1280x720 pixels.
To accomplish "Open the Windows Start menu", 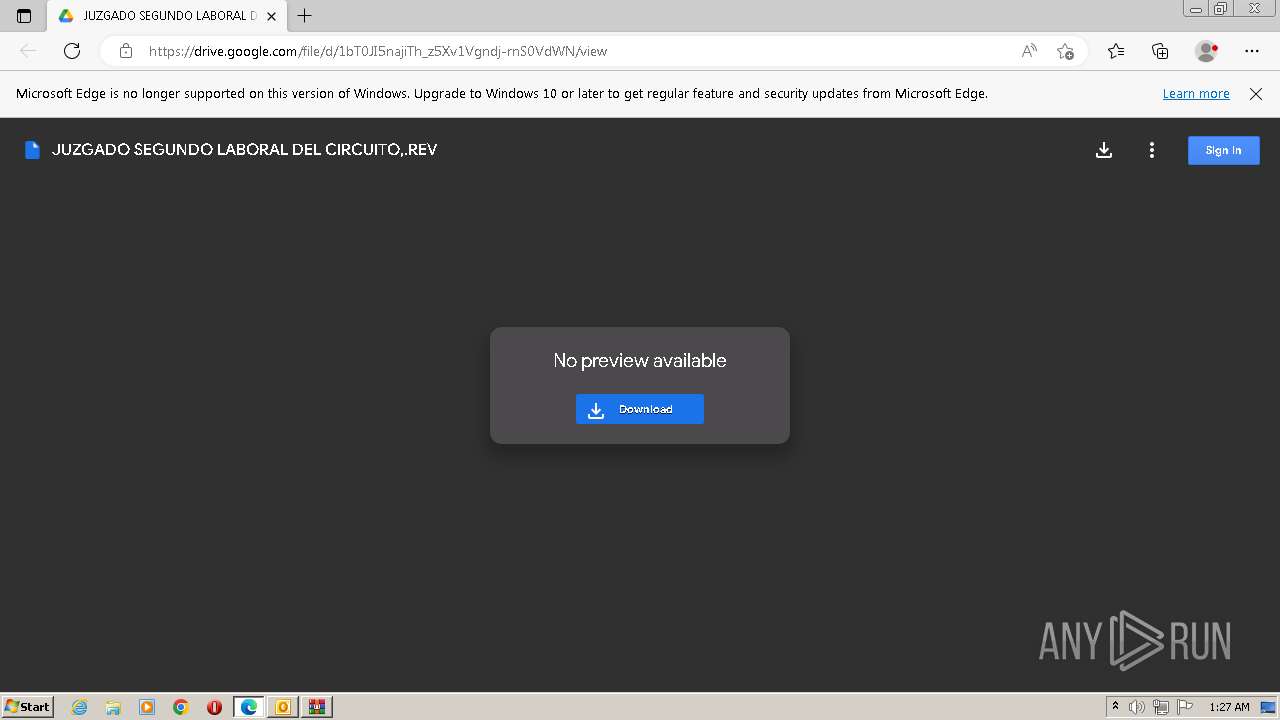I will (x=28, y=706).
